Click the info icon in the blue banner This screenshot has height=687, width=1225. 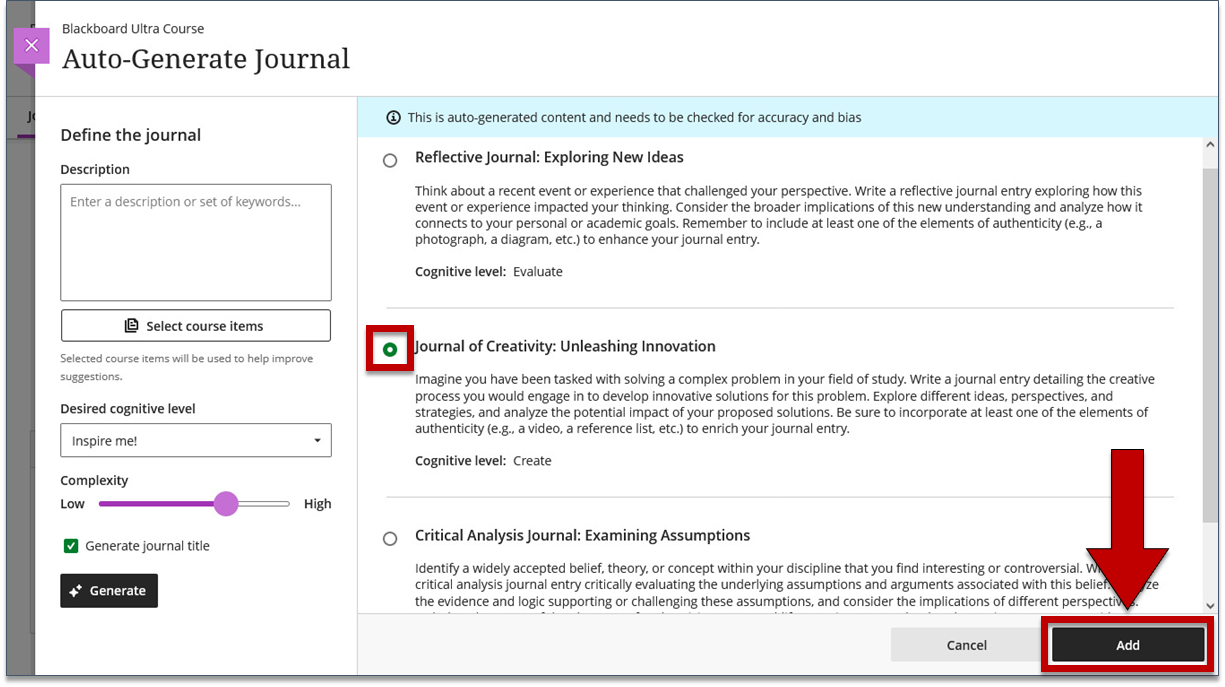point(394,118)
